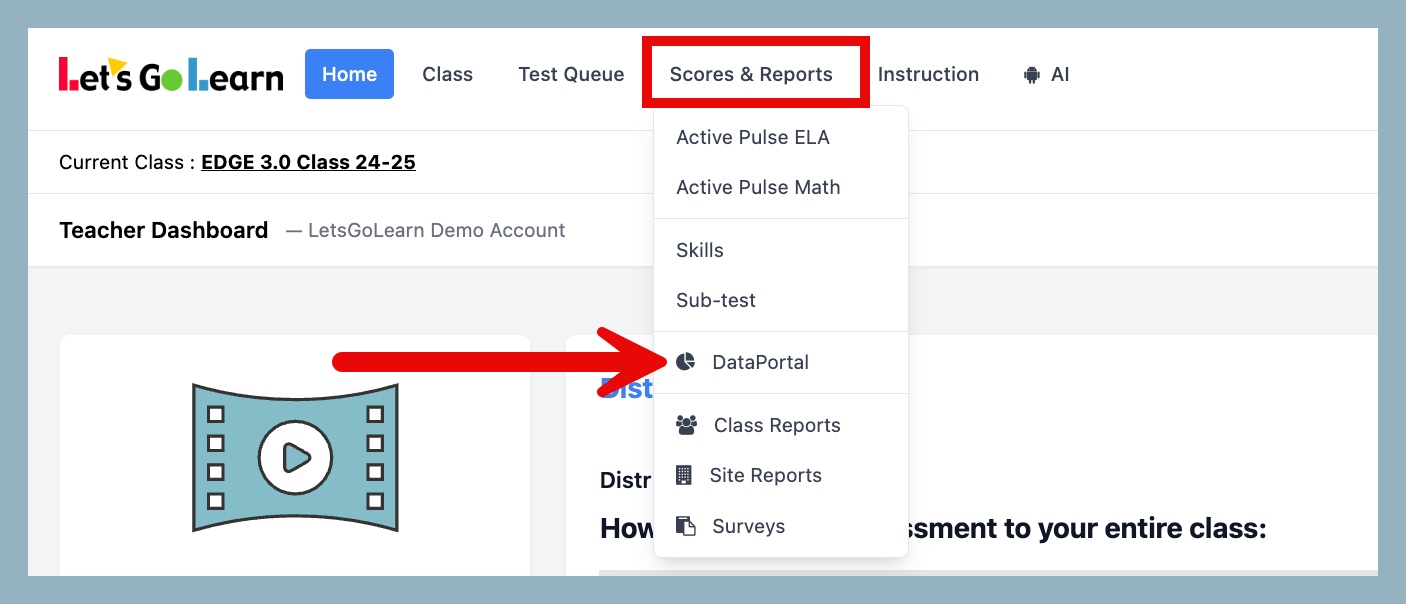
Task: Go to the Home page button
Action: [349, 74]
